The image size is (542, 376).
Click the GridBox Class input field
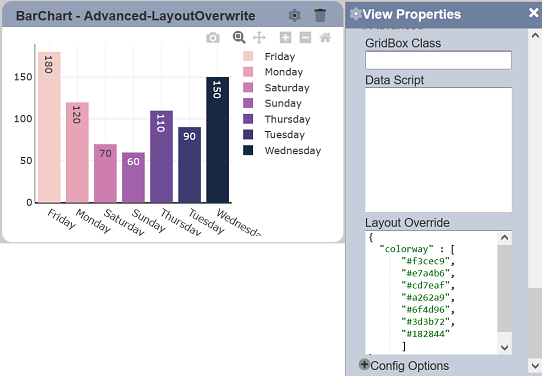click(x=438, y=60)
